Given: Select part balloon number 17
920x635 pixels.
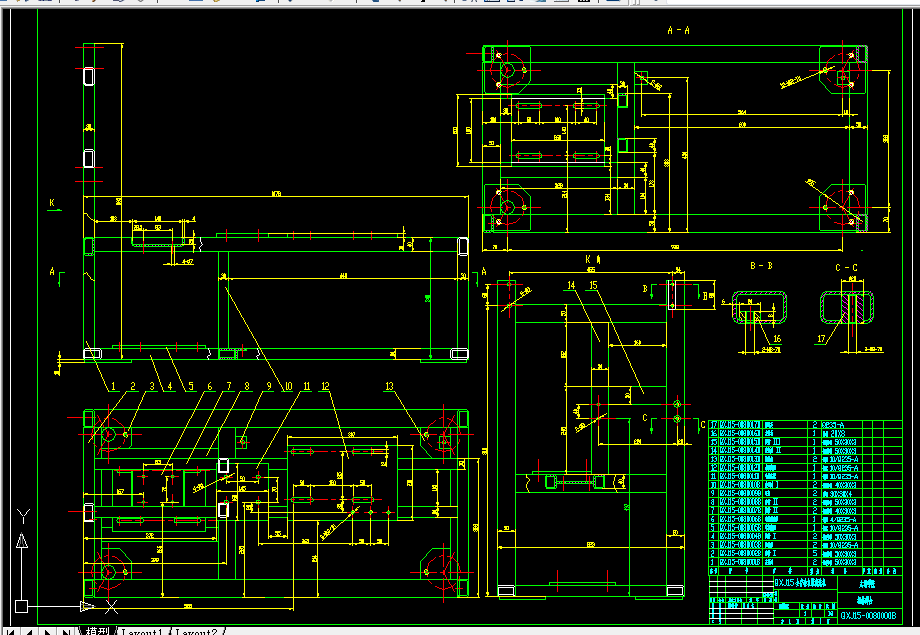Looking at the screenshot, I should (x=821, y=339).
